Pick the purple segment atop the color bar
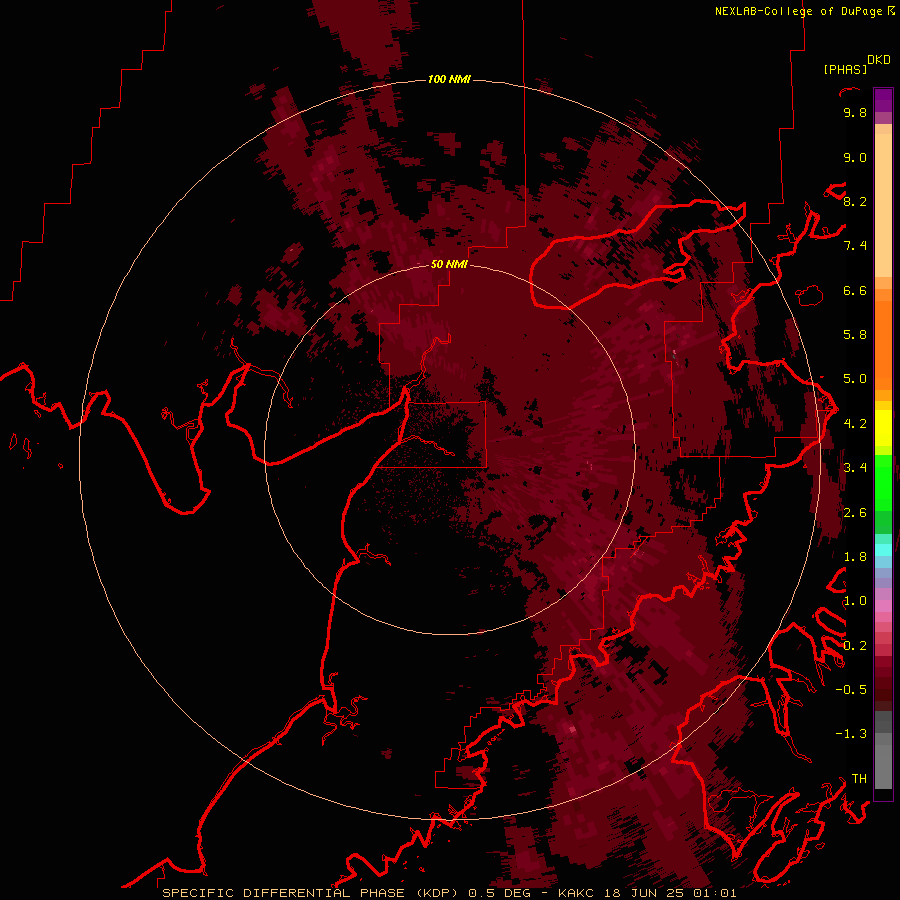This screenshot has width=900, height=900. click(883, 100)
